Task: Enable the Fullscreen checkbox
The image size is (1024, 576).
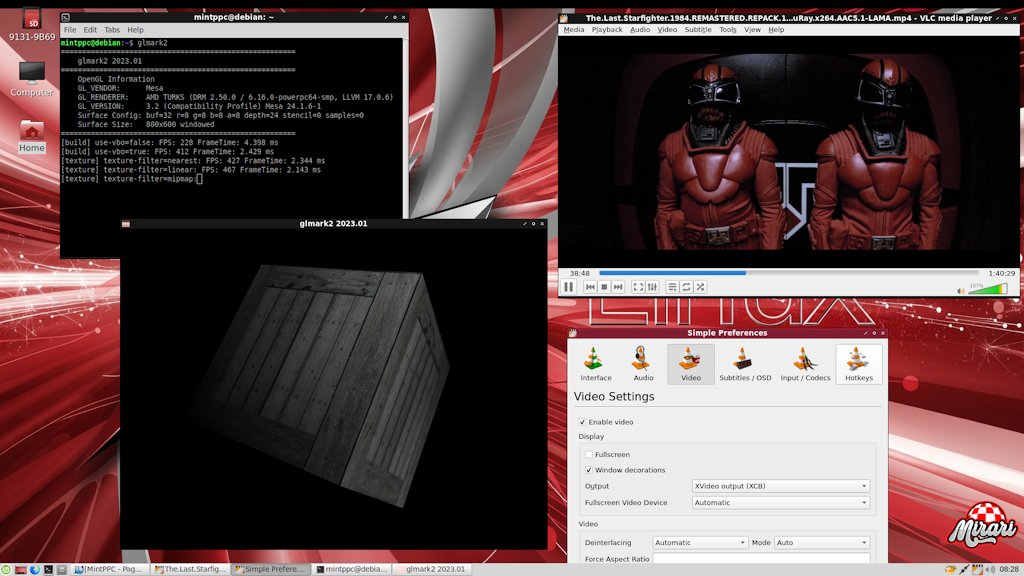Action: pyautogui.click(x=588, y=455)
